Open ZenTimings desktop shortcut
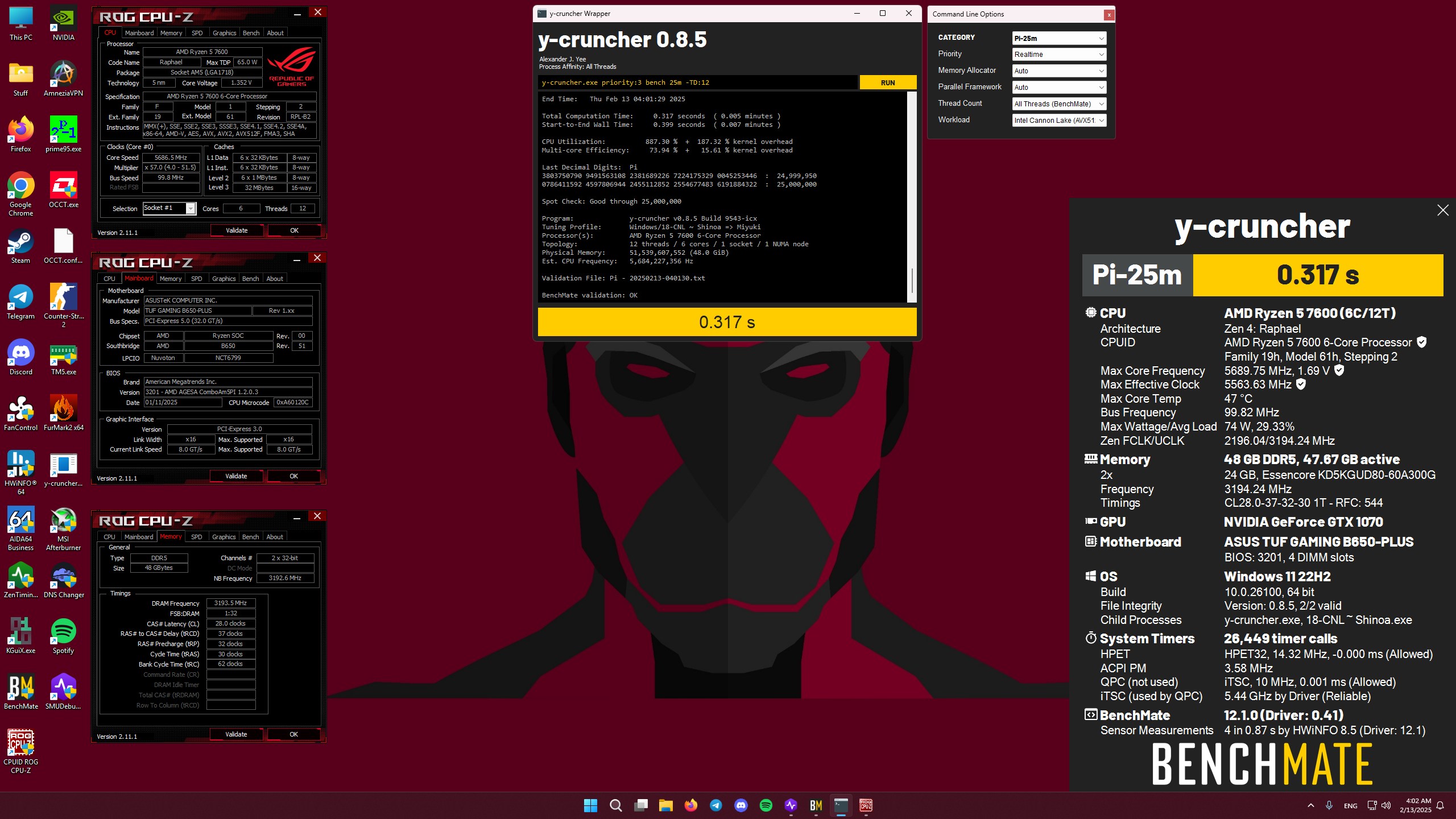Viewport: 1456px width, 819px height. pyautogui.click(x=21, y=581)
